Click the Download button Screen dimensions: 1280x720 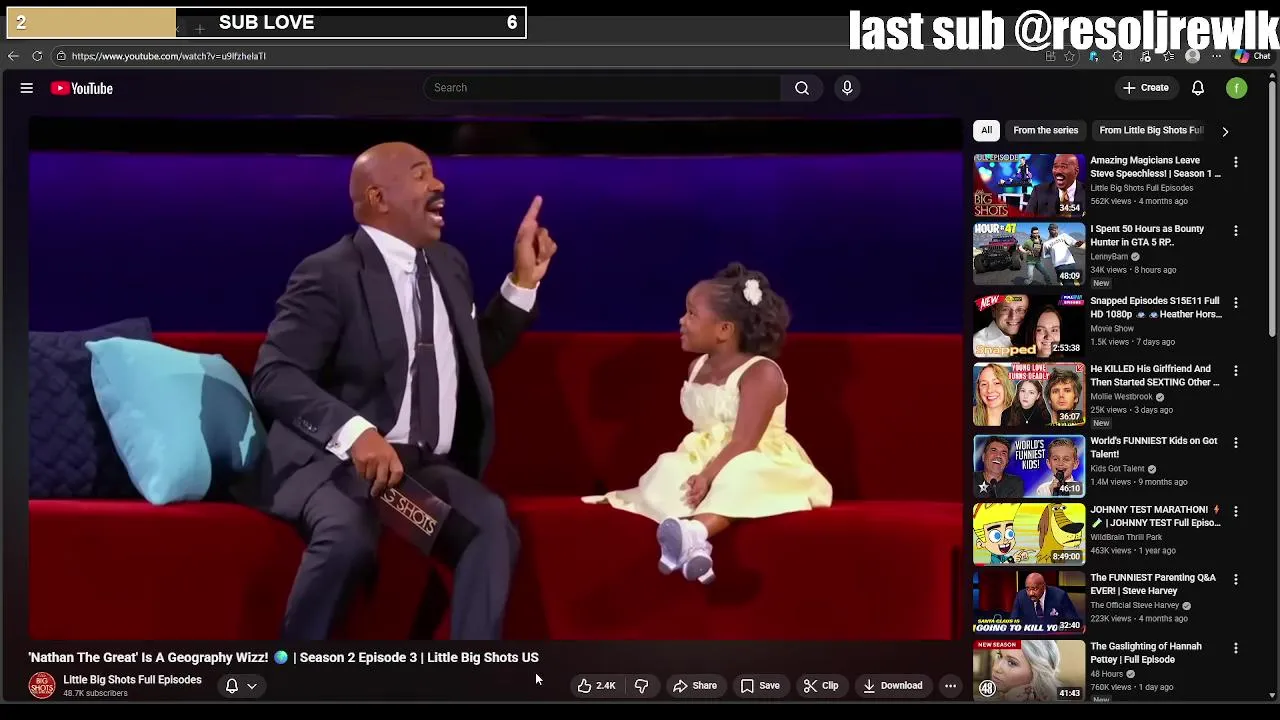coord(893,686)
